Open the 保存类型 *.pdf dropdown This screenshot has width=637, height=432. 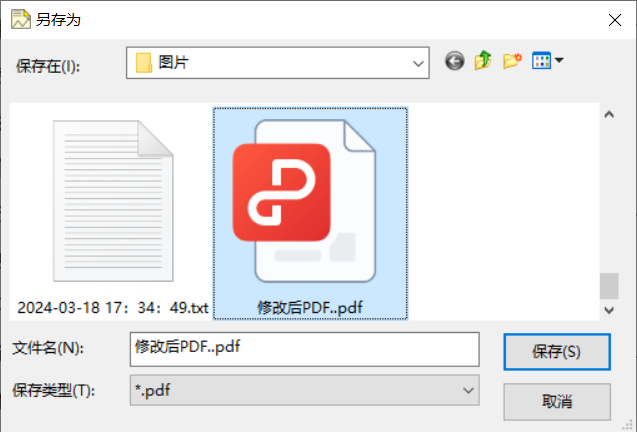click(x=305, y=390)
